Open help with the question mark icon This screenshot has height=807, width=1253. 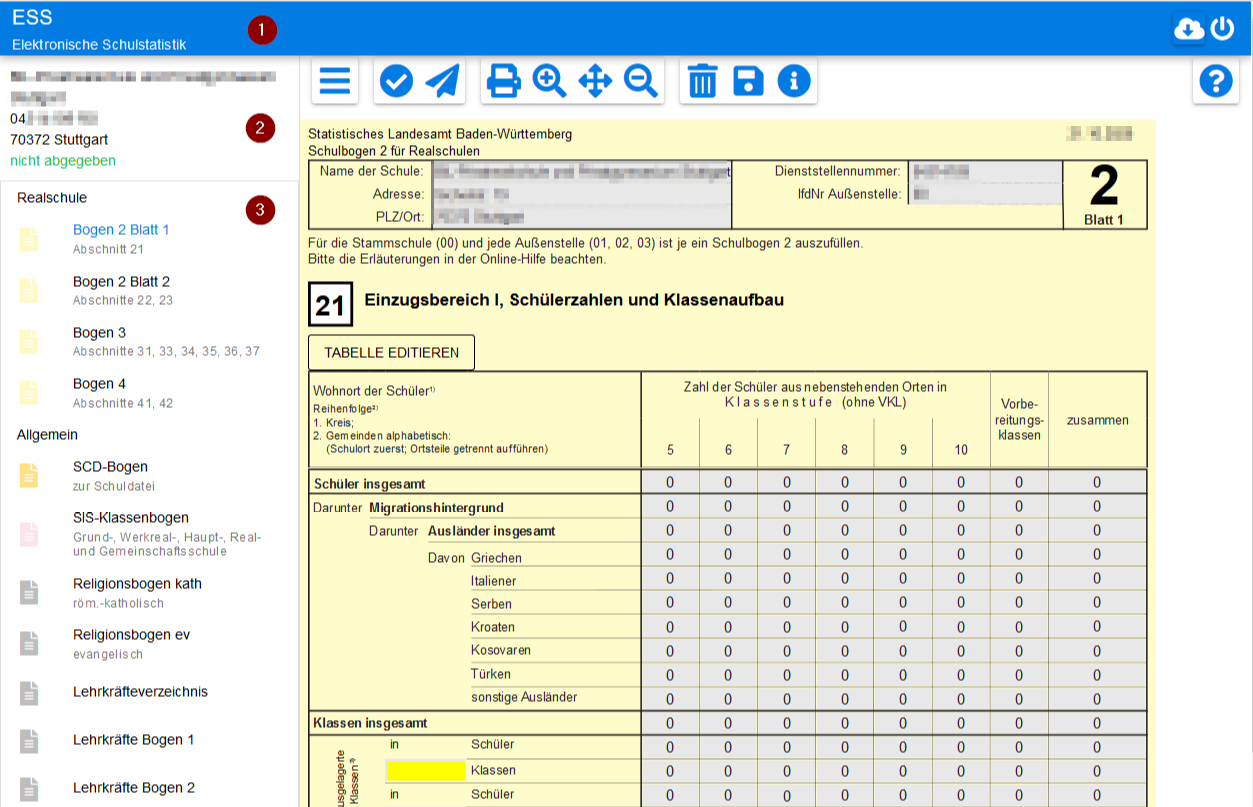tap(1216, 81)
